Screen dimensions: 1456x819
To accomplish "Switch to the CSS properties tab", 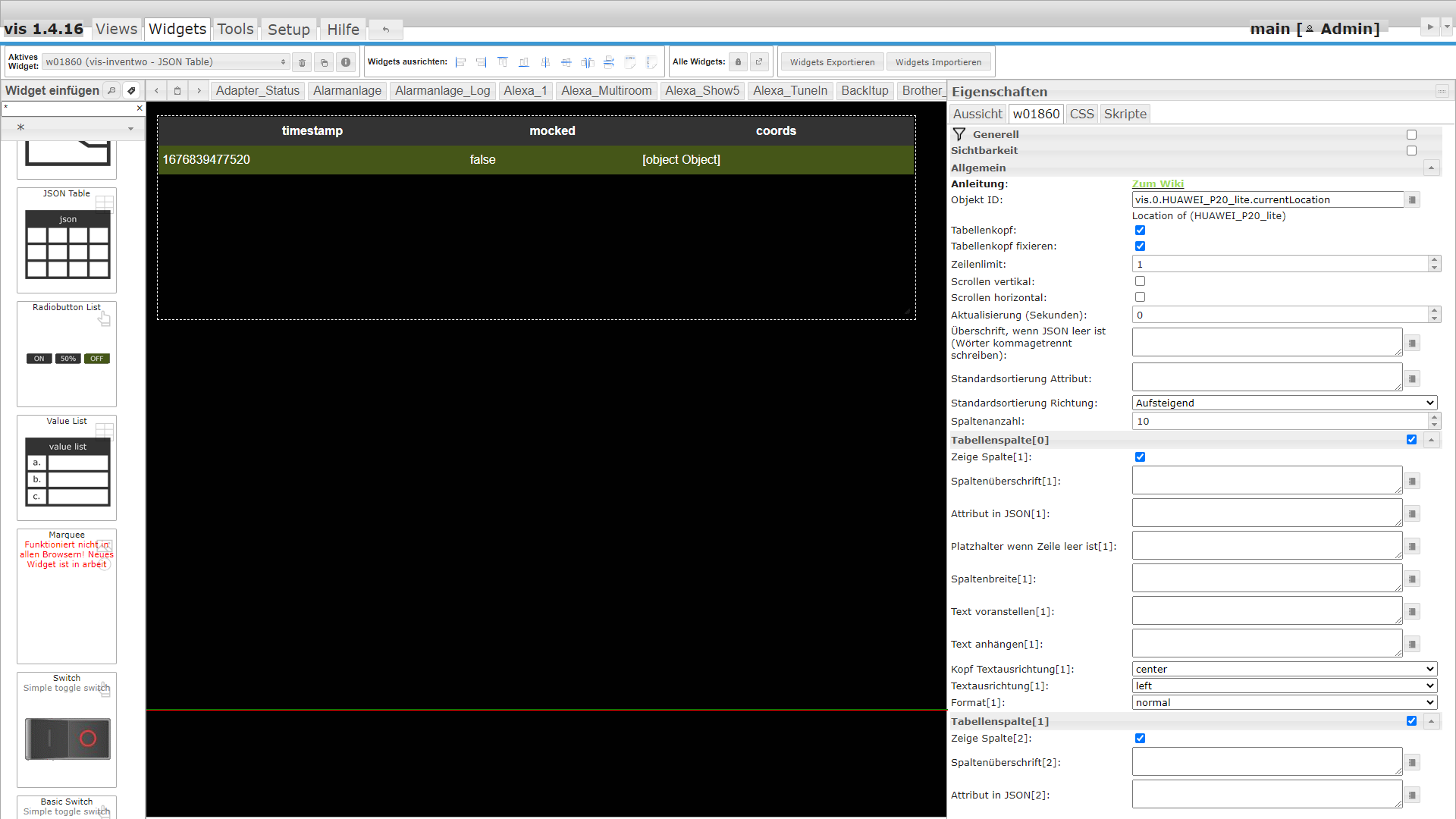I will (1081, 114).
